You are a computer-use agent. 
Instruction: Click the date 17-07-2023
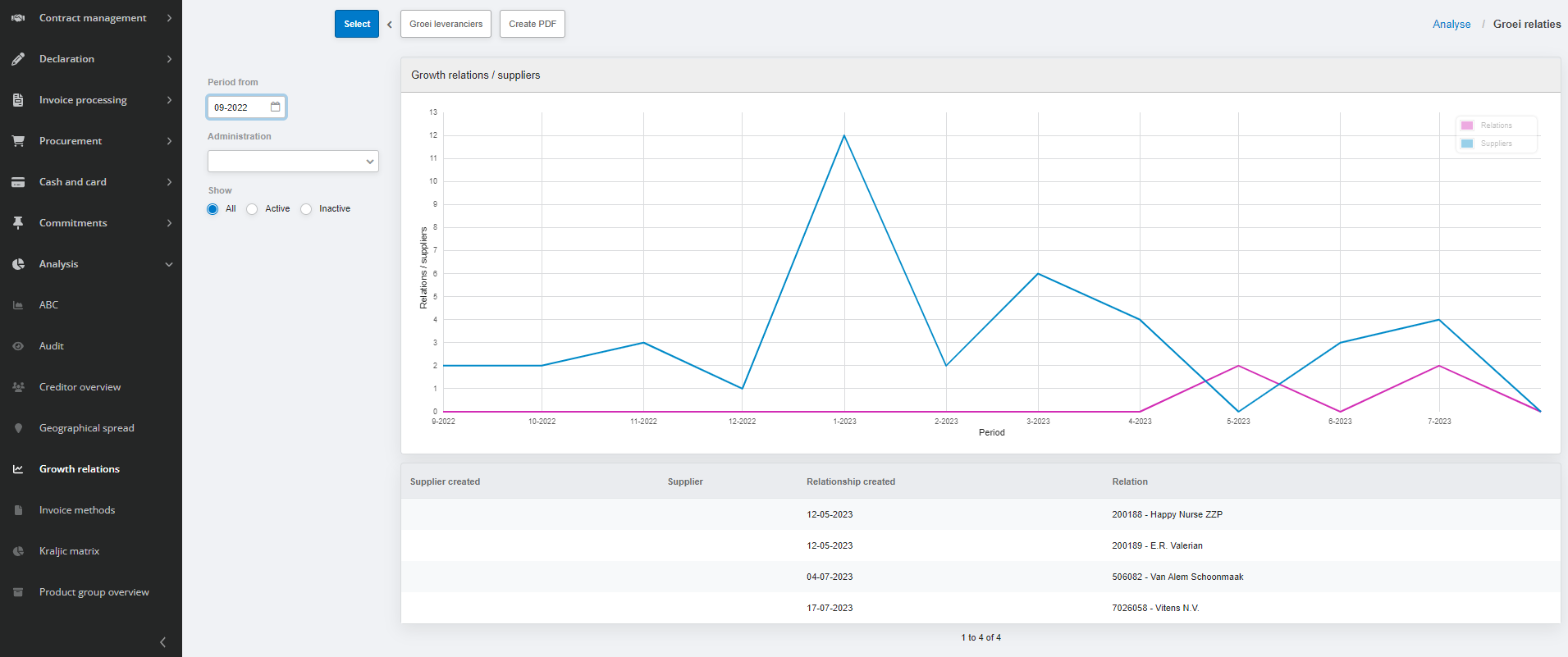click(x=830, y=608)
